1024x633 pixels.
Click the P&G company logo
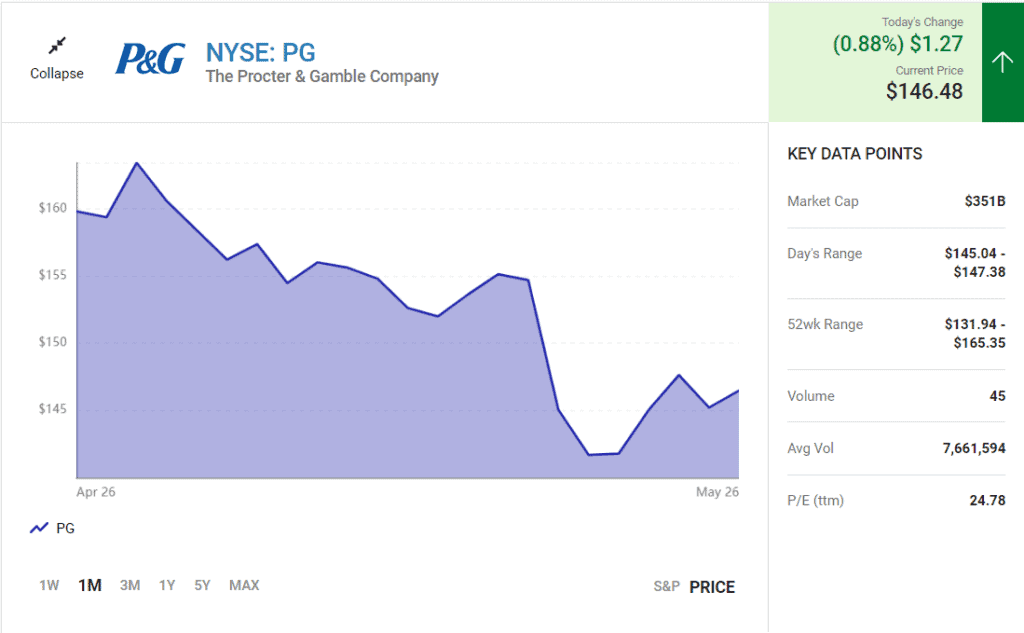point(150,59)
